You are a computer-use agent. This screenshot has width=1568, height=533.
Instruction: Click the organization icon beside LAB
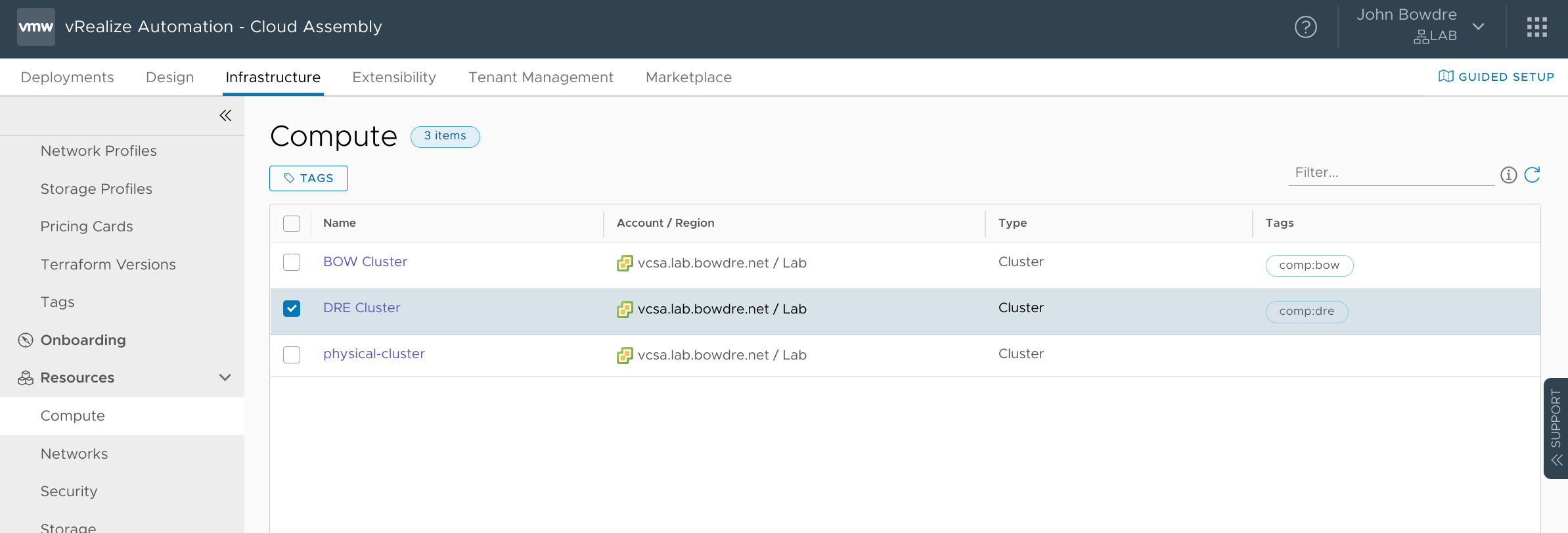pyautogui.click(x=1421, y=37)
